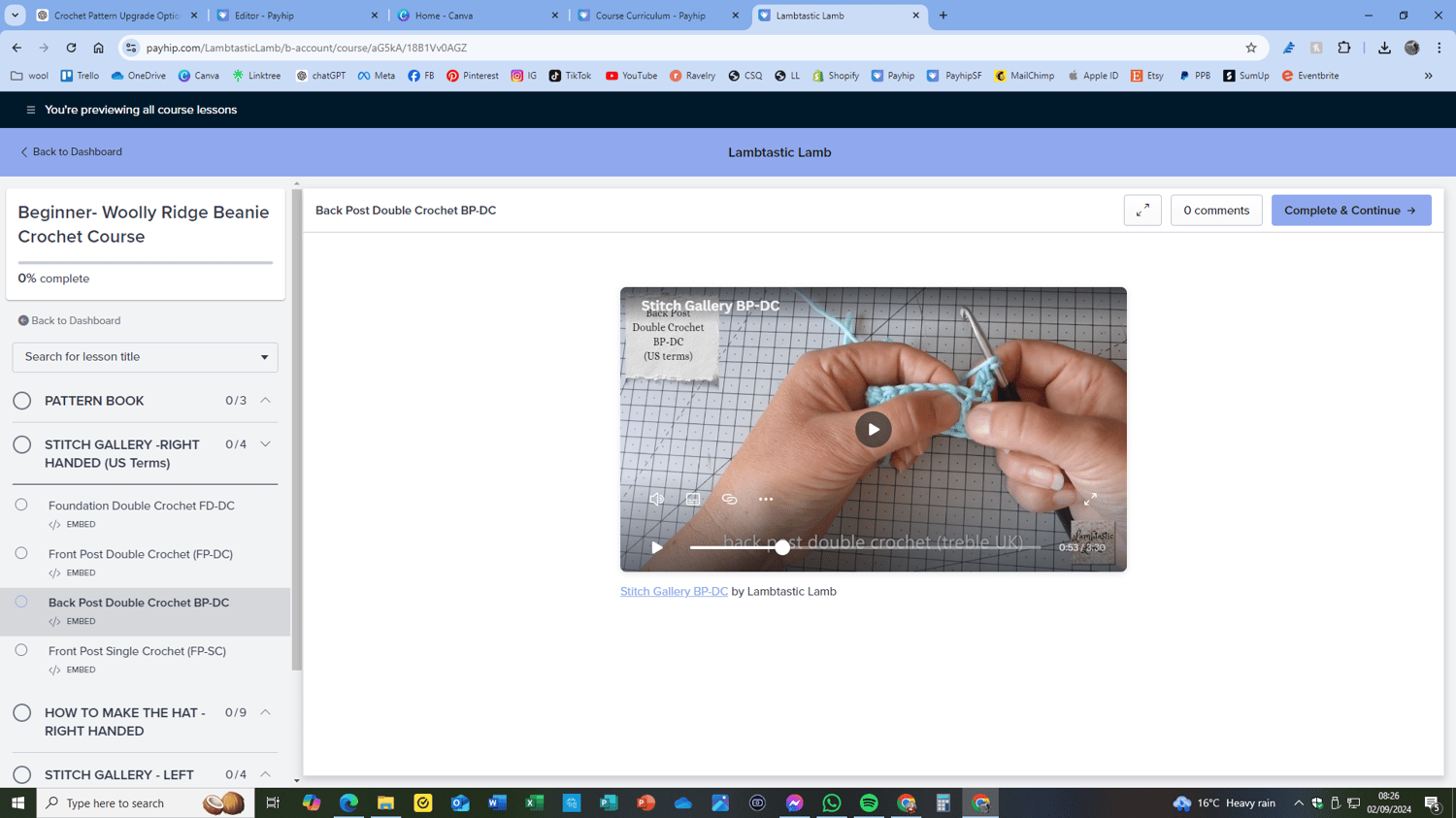This screenshot has height=818, width=1456.
Task: Click the link icon in the video controls
Action: 730,499
